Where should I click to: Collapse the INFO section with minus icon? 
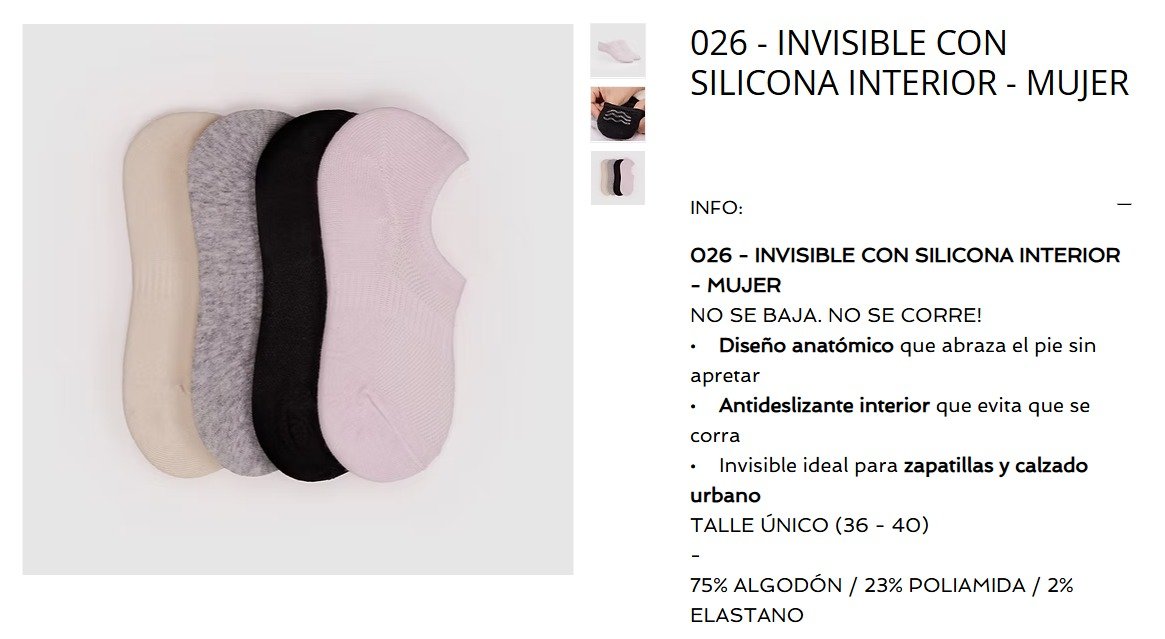[1124, 204]
